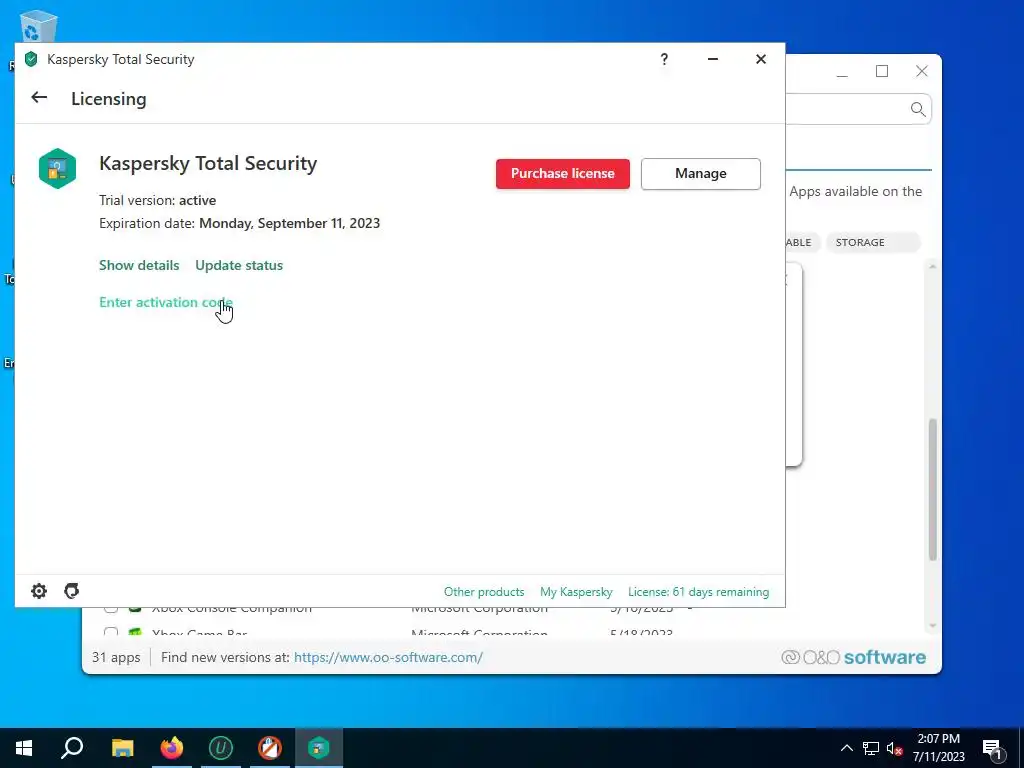Select STORAGE filter in O&O window
The image size is (1024, 768).
tap(873, 242)
